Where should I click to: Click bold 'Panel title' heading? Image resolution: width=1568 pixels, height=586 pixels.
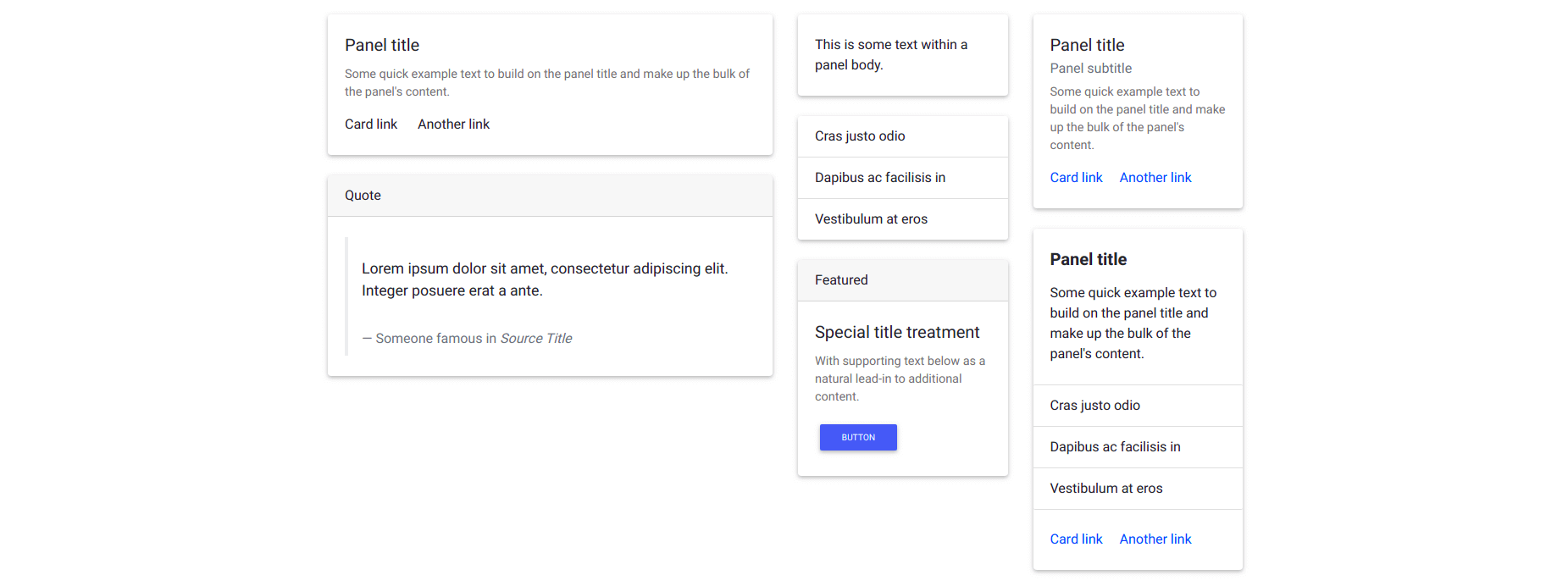coord(1088,259)
